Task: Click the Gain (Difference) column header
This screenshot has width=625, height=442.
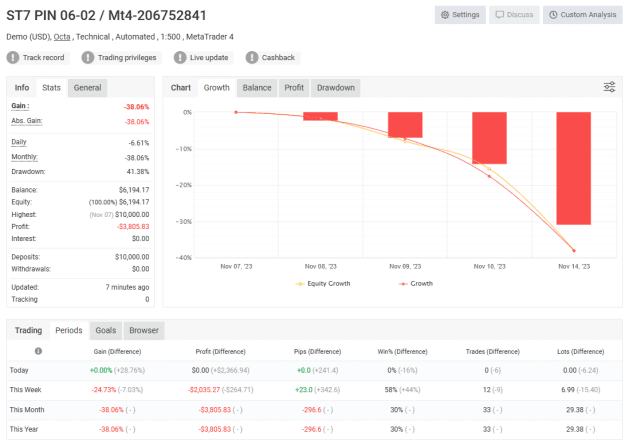Action: (117, 352)
